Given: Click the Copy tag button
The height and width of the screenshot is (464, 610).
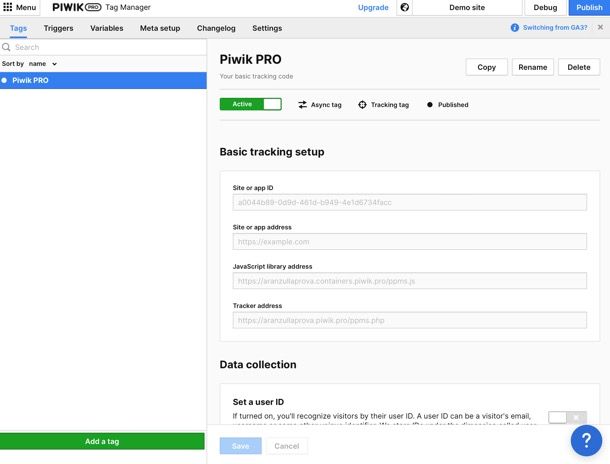Looking at the screenshot, I should 486,67.
